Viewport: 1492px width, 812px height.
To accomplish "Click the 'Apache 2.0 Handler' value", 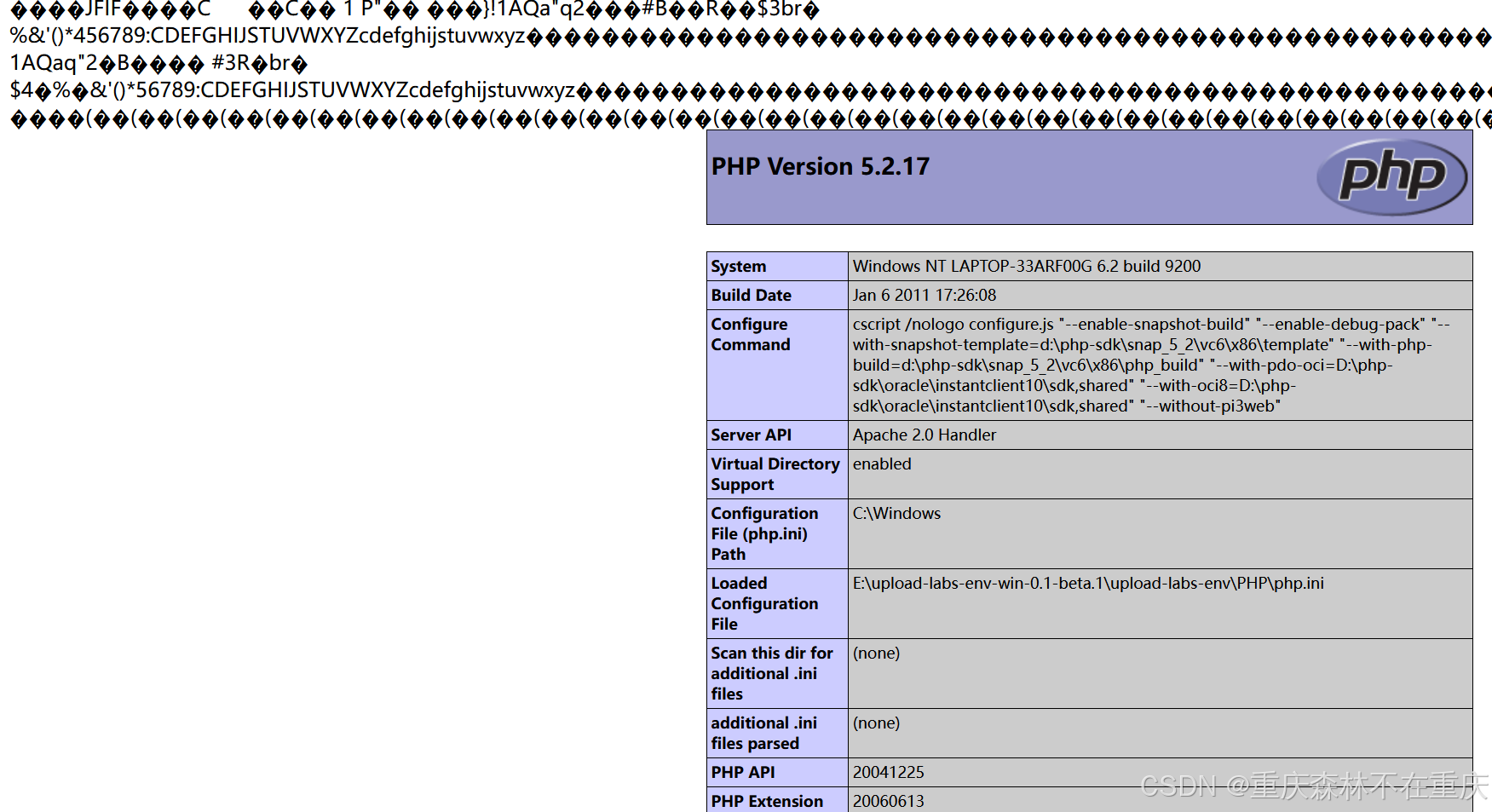I will (x=924, y=435).
